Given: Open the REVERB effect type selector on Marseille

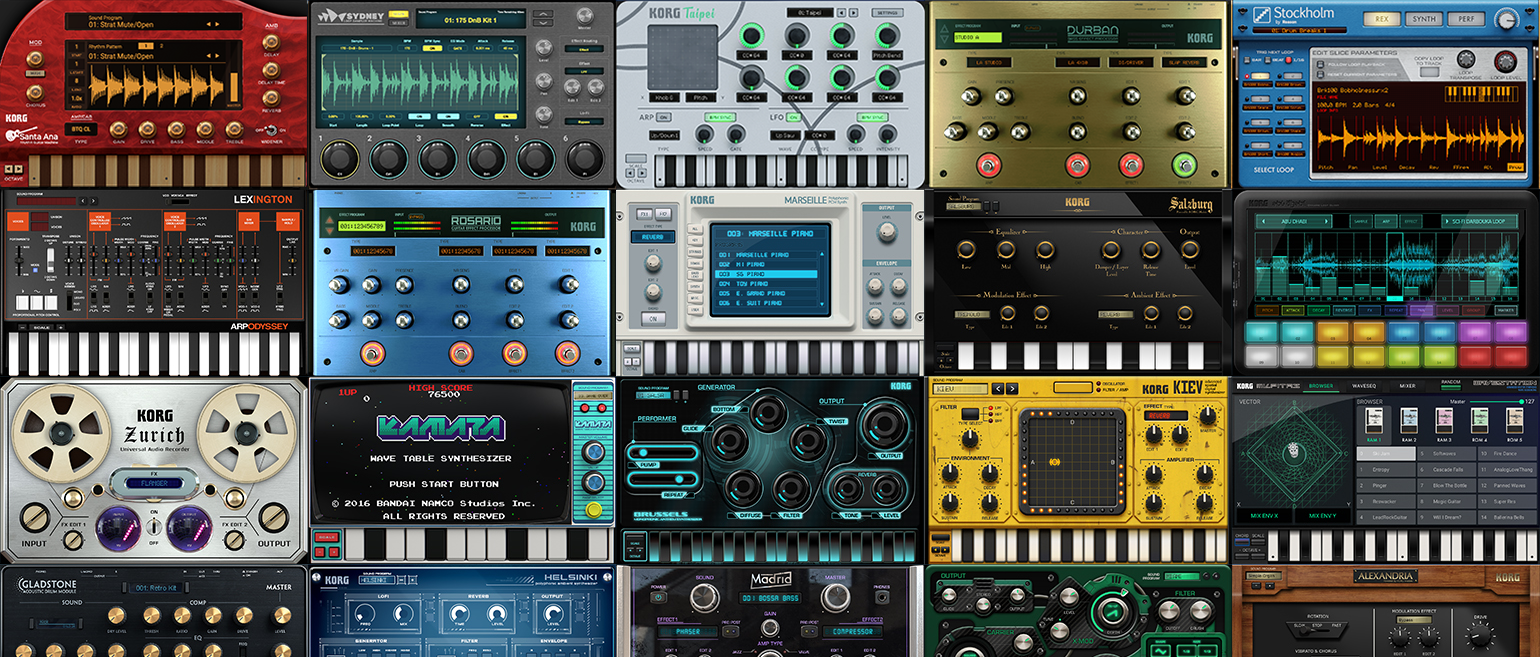Looking at the screenshot, I should click(654, 238).
